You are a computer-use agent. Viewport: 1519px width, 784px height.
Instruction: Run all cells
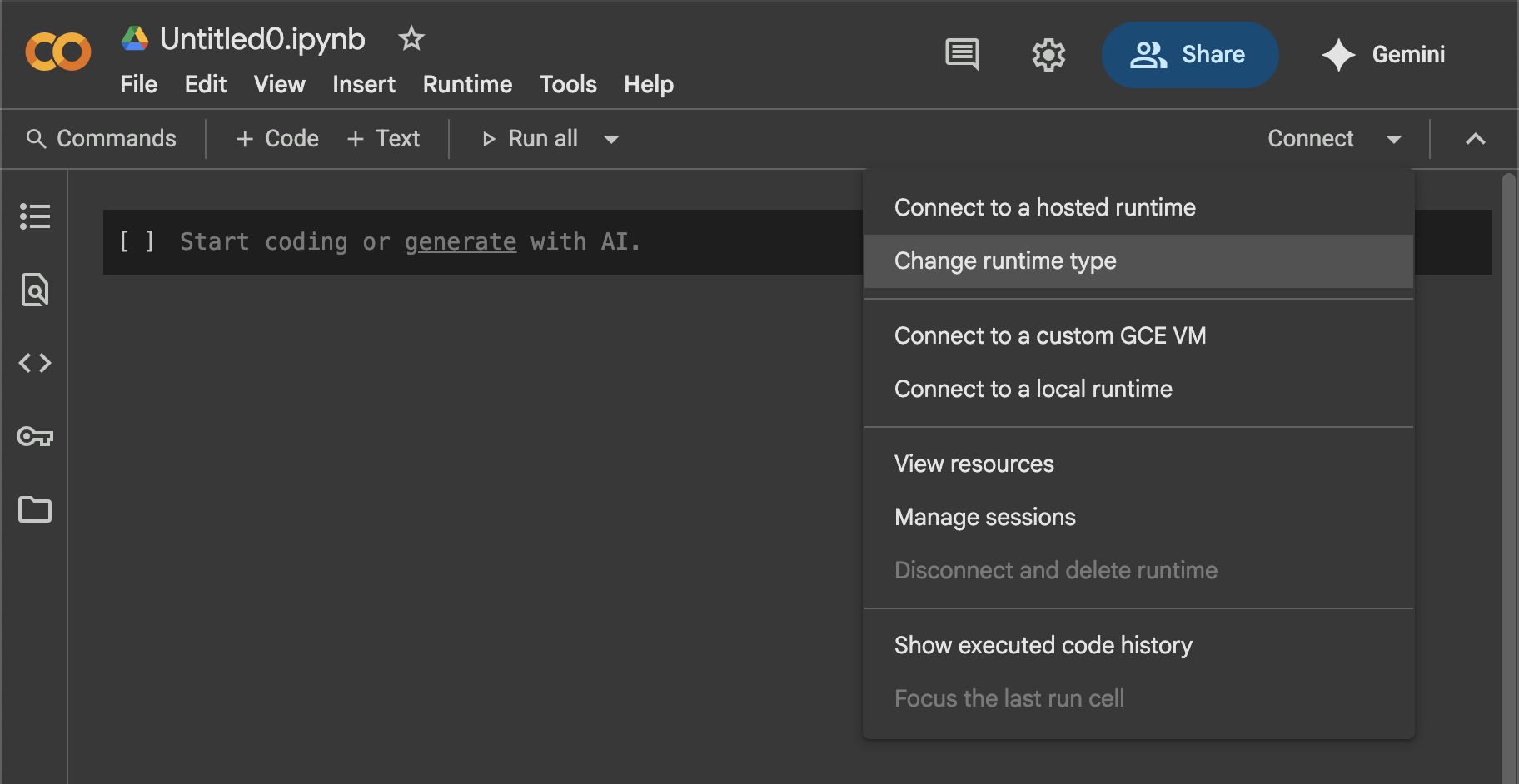click(x=530, y=138)
